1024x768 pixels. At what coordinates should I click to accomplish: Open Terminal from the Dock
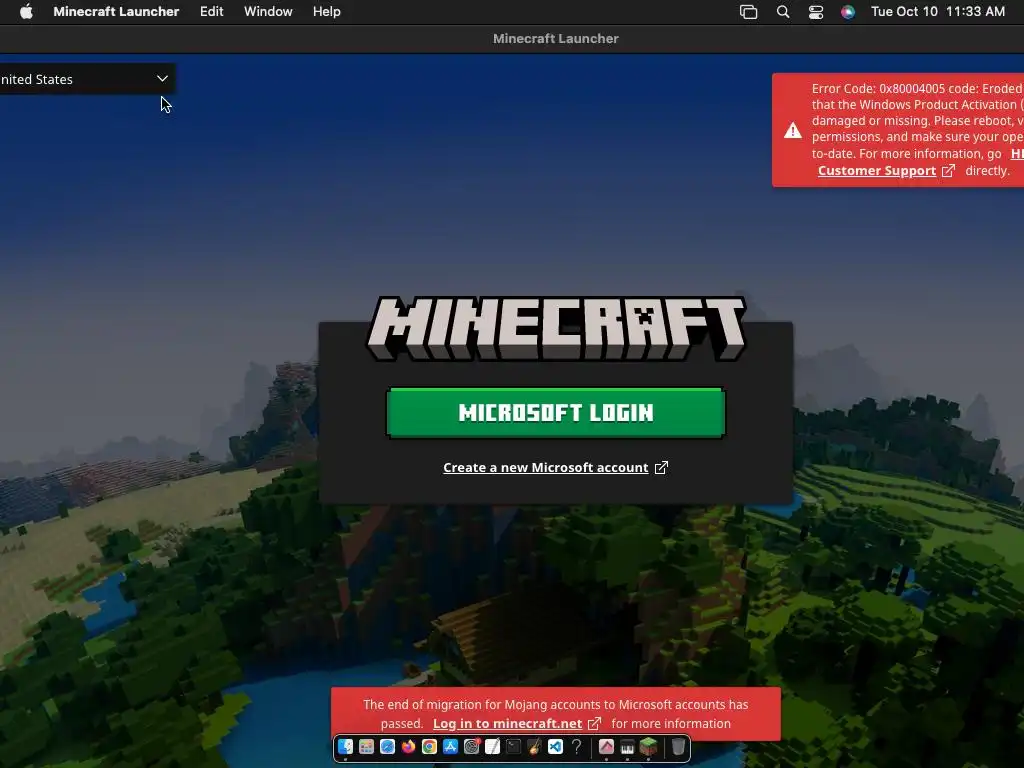(513, 746)
